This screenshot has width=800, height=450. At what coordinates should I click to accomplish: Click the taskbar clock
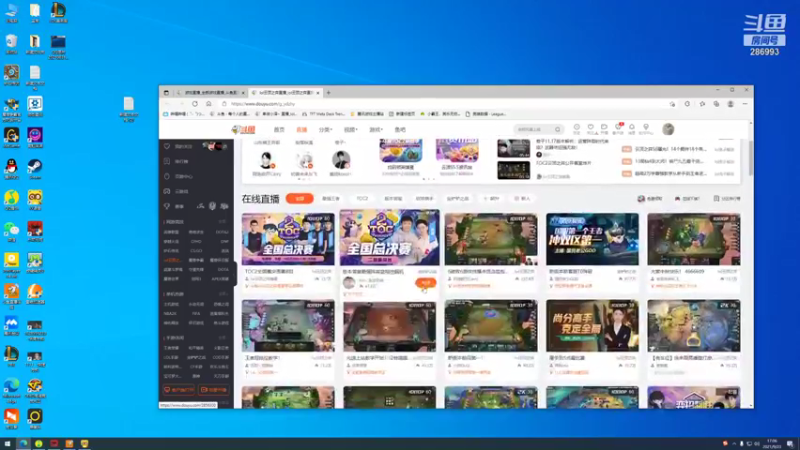[772, 444]
